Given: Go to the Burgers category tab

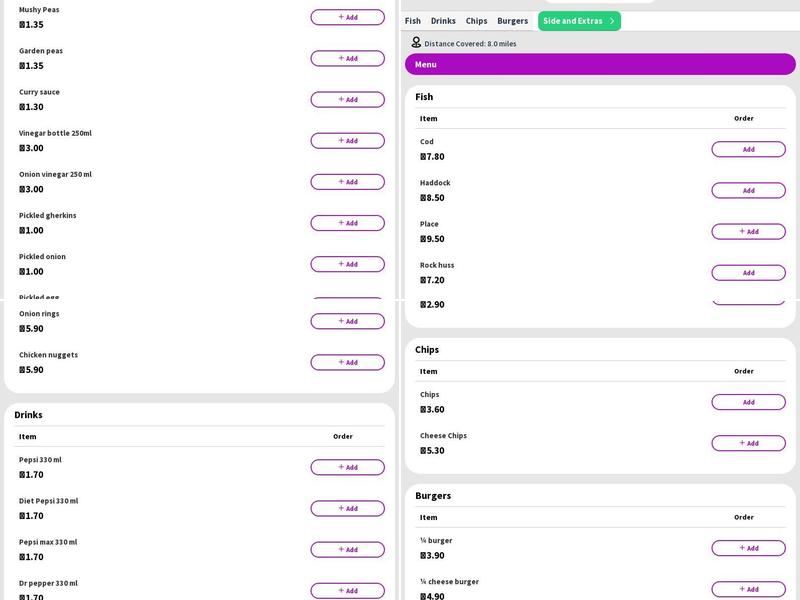Looking at the screenshot, I should click(512, 21).
